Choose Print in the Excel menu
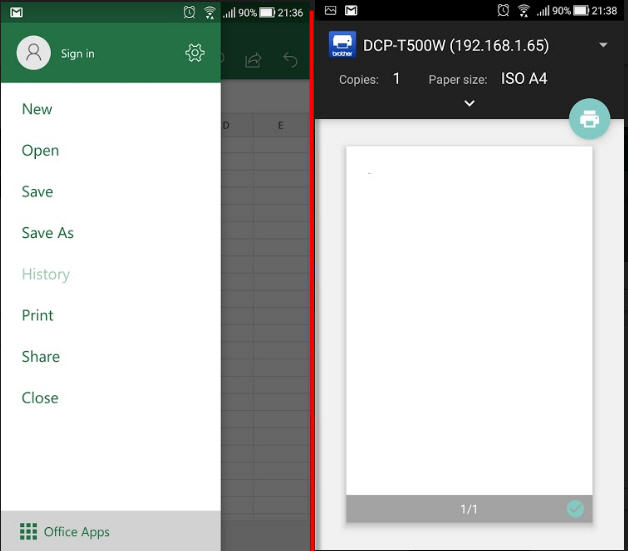The image size is (628, 551). (x=37, y=316)
